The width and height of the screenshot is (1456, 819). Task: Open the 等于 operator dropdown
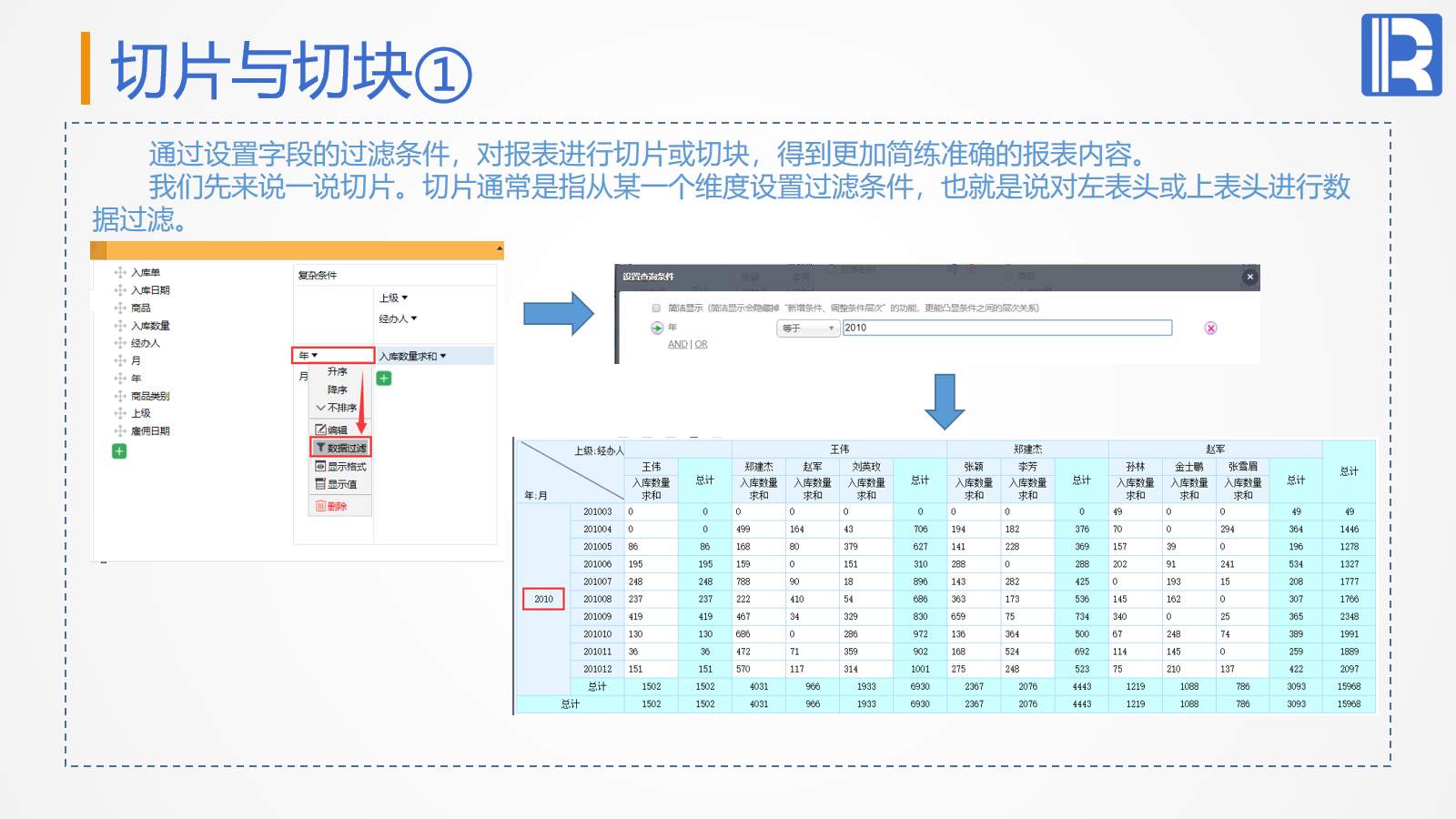pos(807,329)
